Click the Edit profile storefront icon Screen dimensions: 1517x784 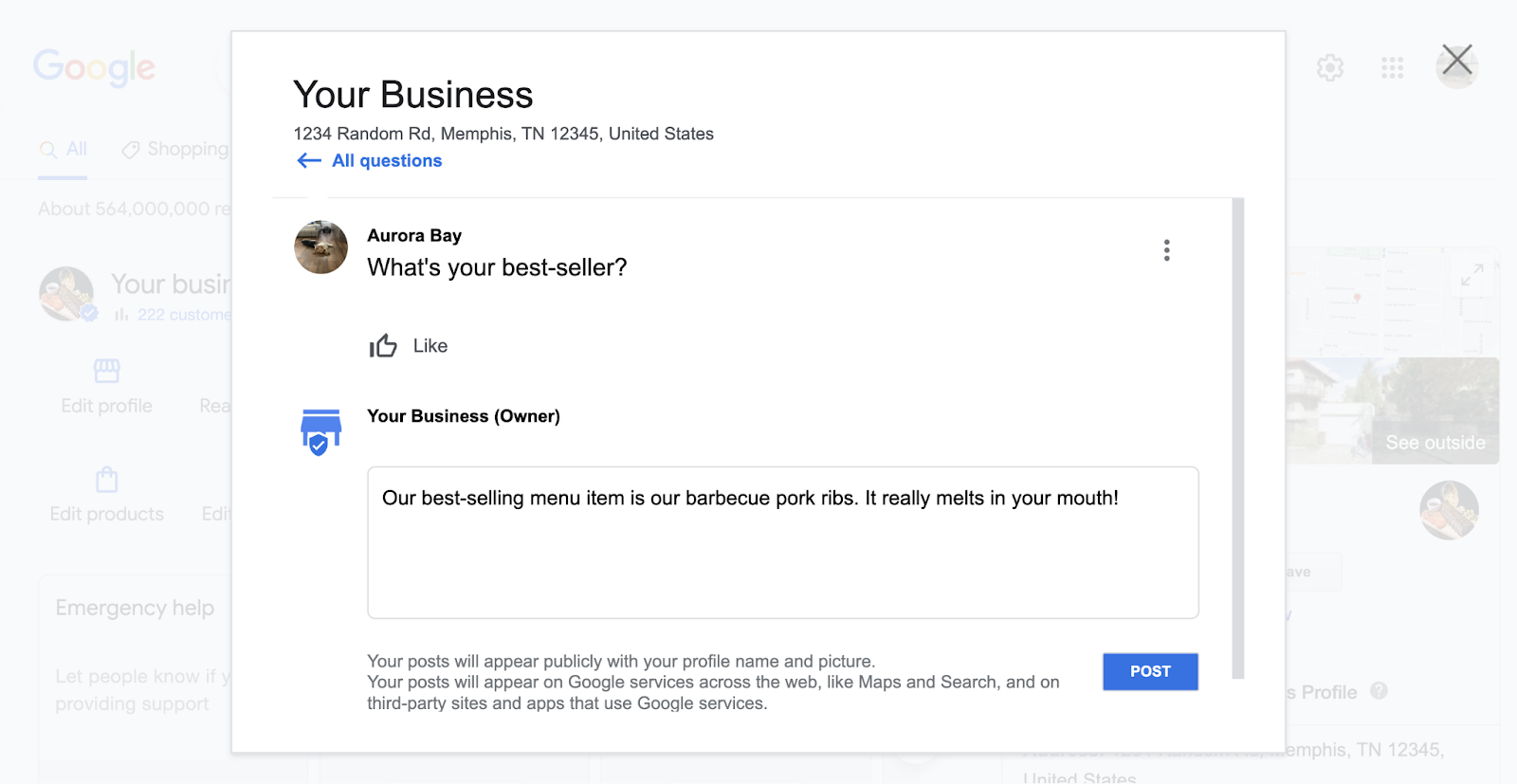107,370
